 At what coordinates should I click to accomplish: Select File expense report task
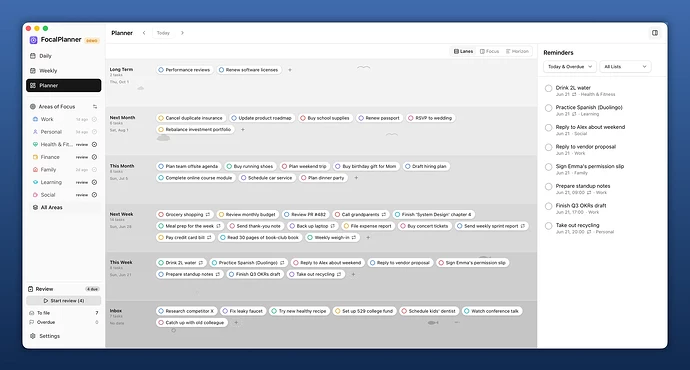click(368, 226)
